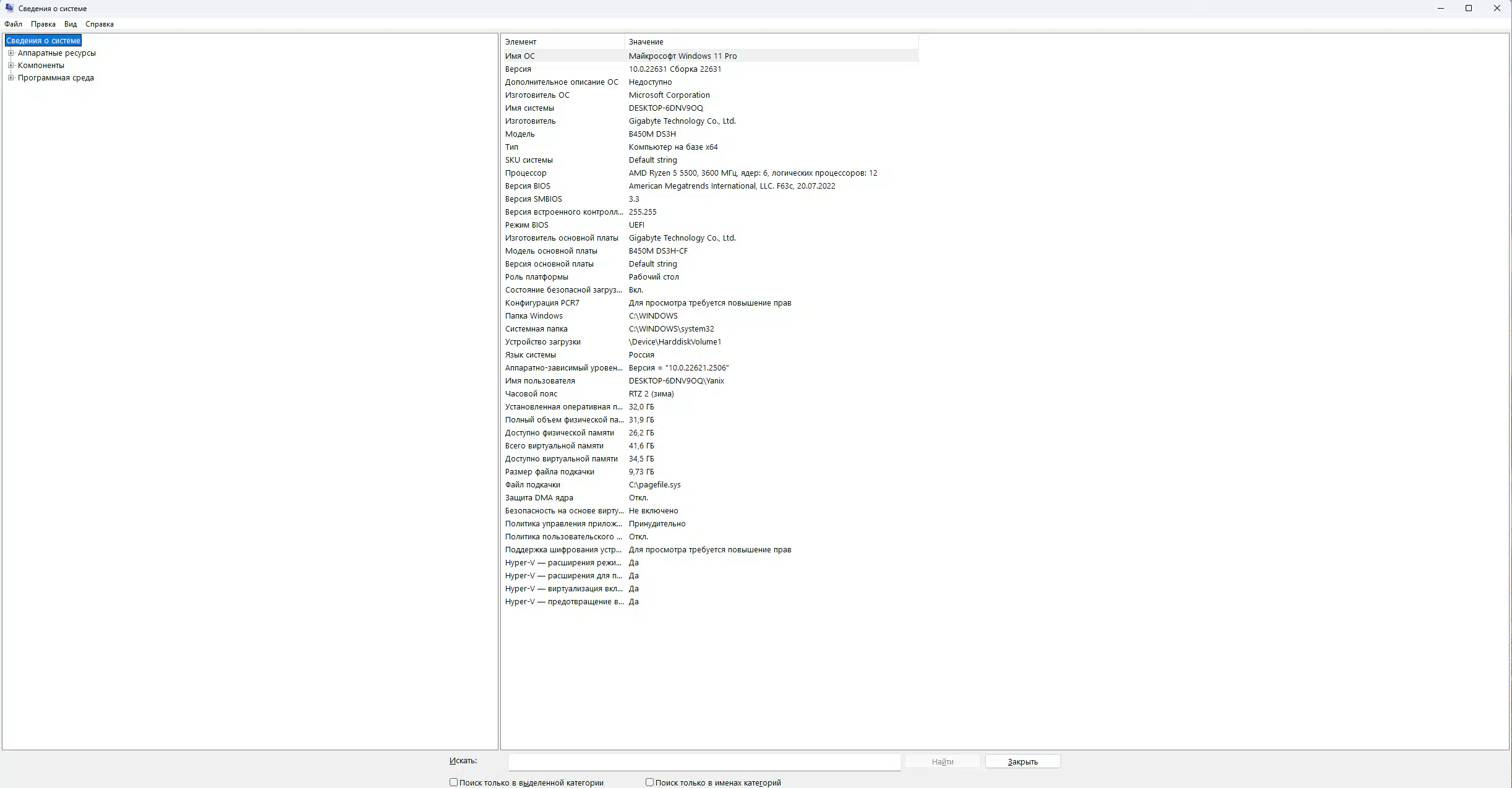
Task: Click the Компьютер на базе x64 value
Action: (673, 147)
